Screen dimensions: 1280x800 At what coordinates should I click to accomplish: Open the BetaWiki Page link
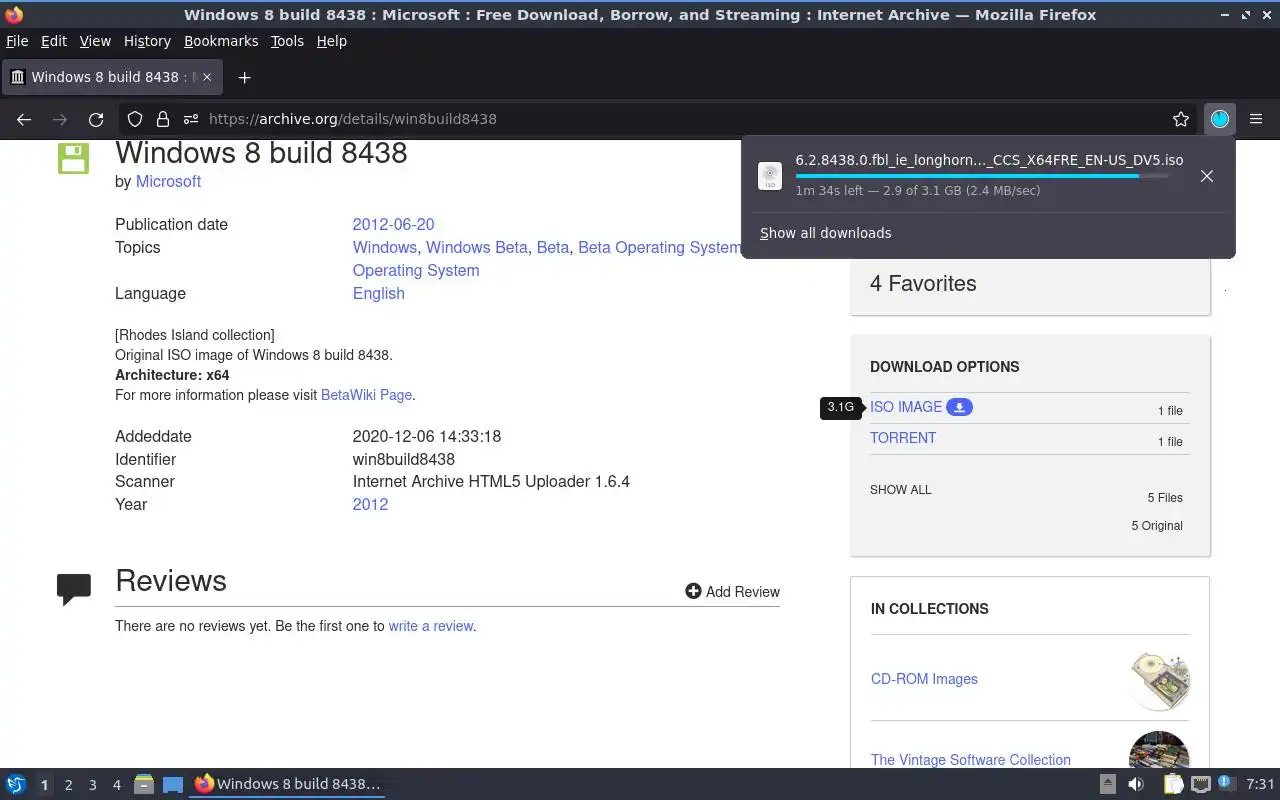[x=366, y=395]
